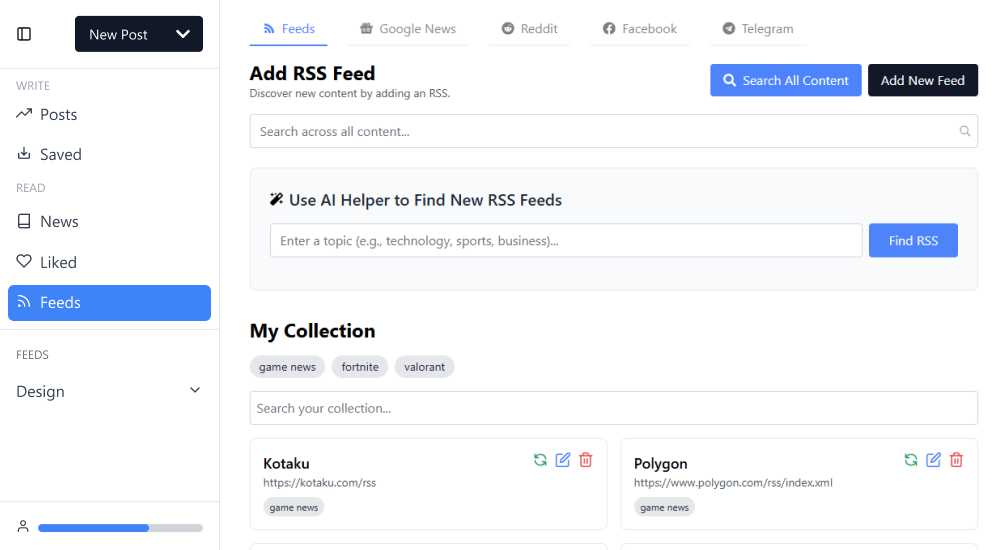Screen dimensions: 1000x550
Task: Open the New Post dropdown arrow
Action: click(x=183, y=34)
